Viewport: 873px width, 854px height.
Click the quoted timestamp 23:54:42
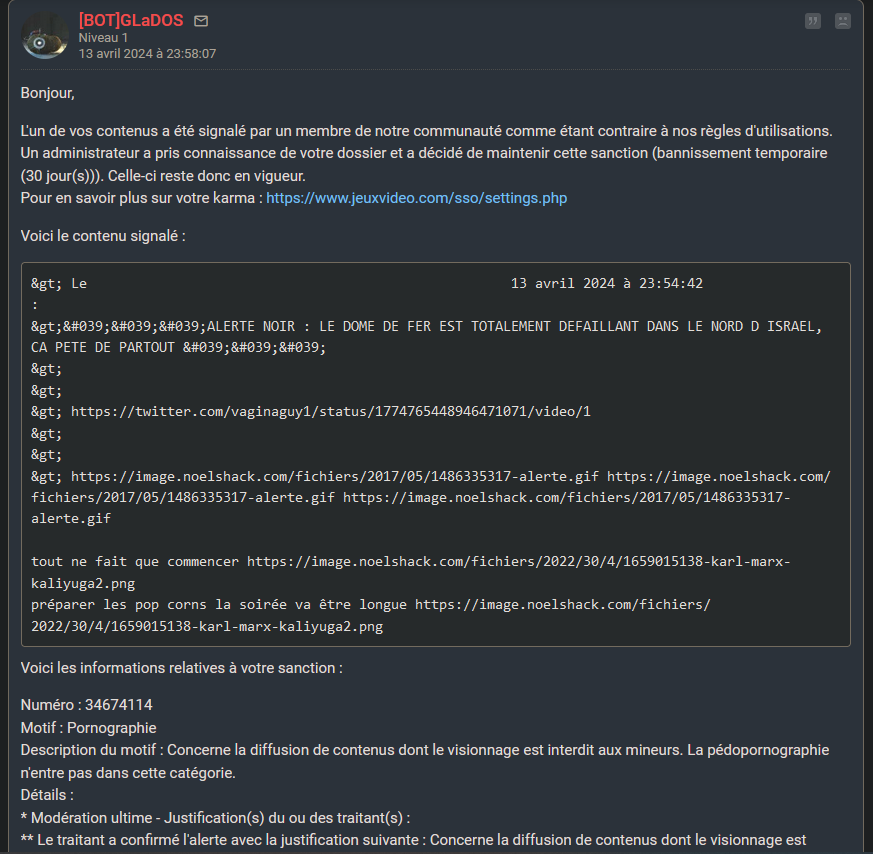point(606,283)
